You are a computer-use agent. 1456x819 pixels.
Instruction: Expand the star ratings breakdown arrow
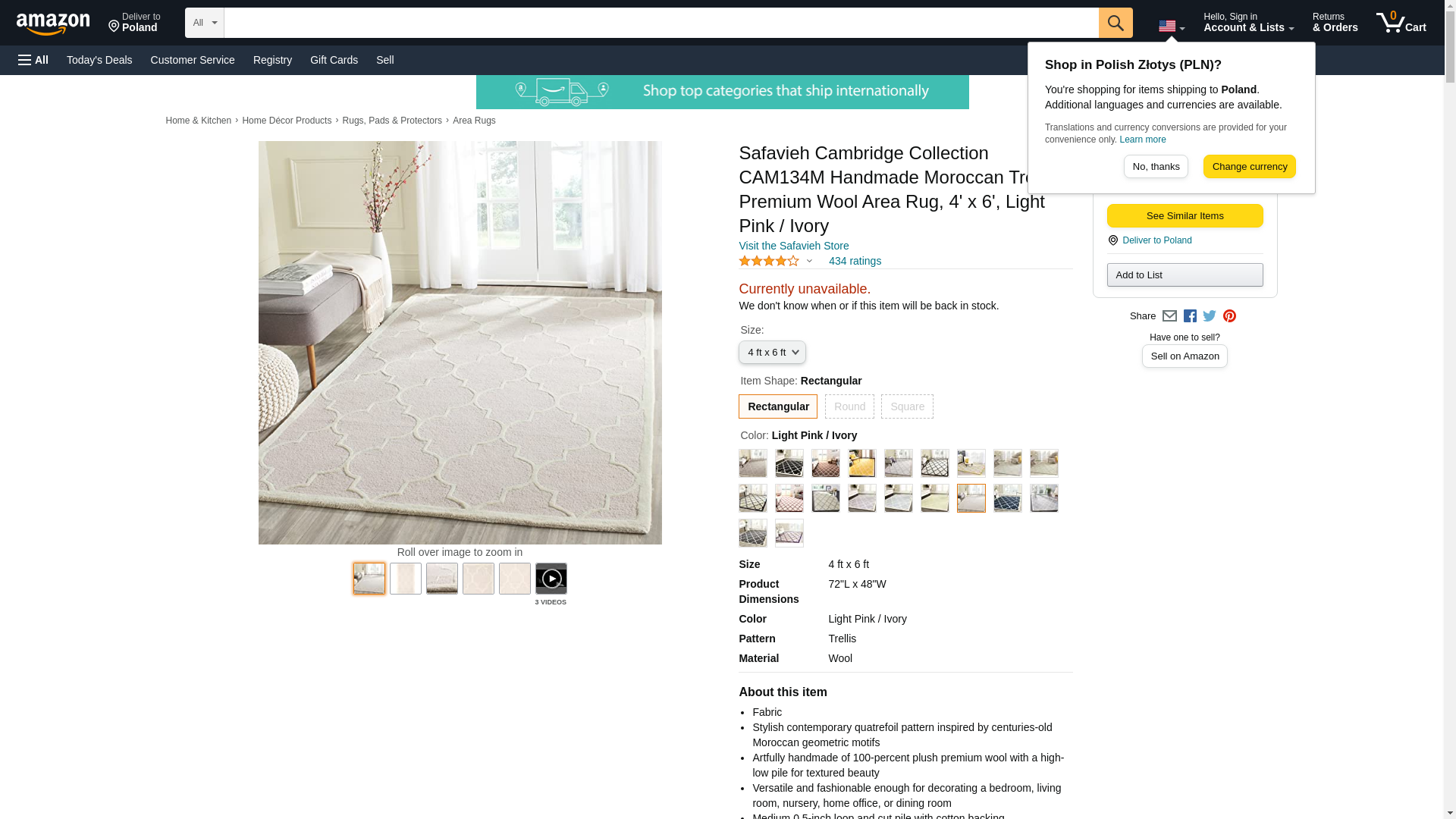coord(809,261)
